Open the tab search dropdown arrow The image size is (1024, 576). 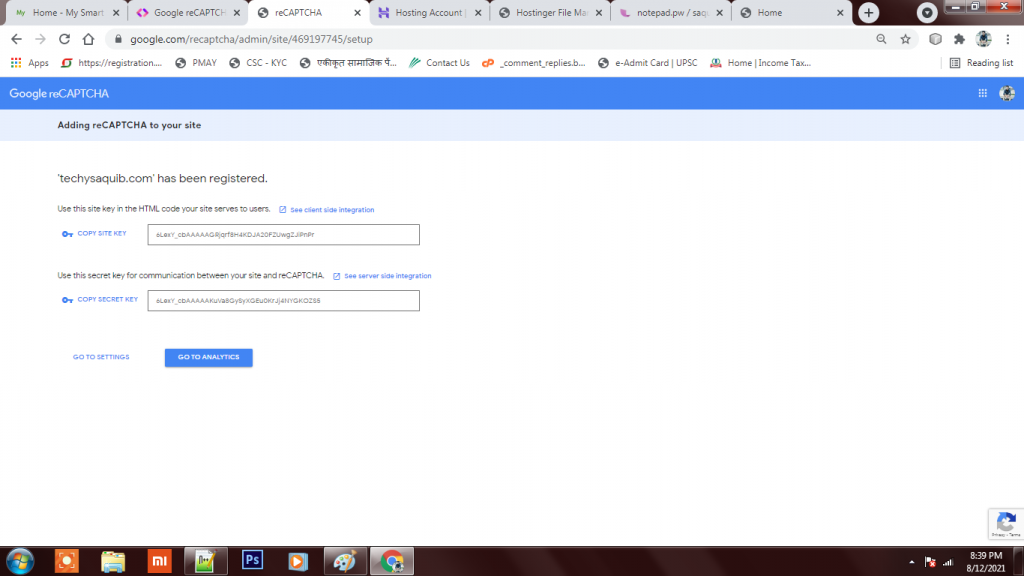coord(927,12)
